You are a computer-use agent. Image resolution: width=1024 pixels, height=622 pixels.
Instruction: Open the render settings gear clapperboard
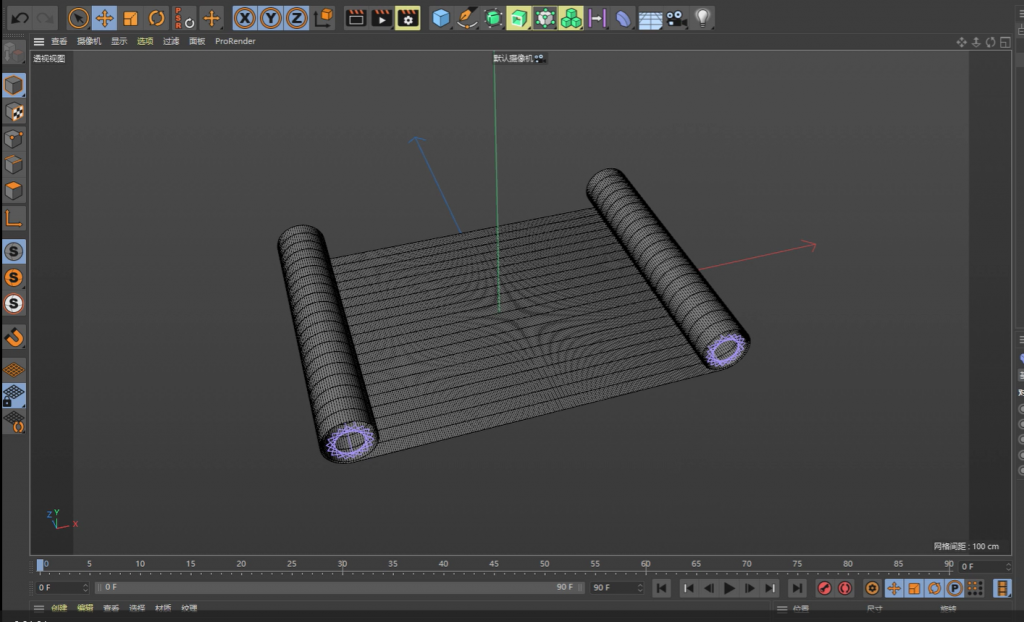point(408,18)
